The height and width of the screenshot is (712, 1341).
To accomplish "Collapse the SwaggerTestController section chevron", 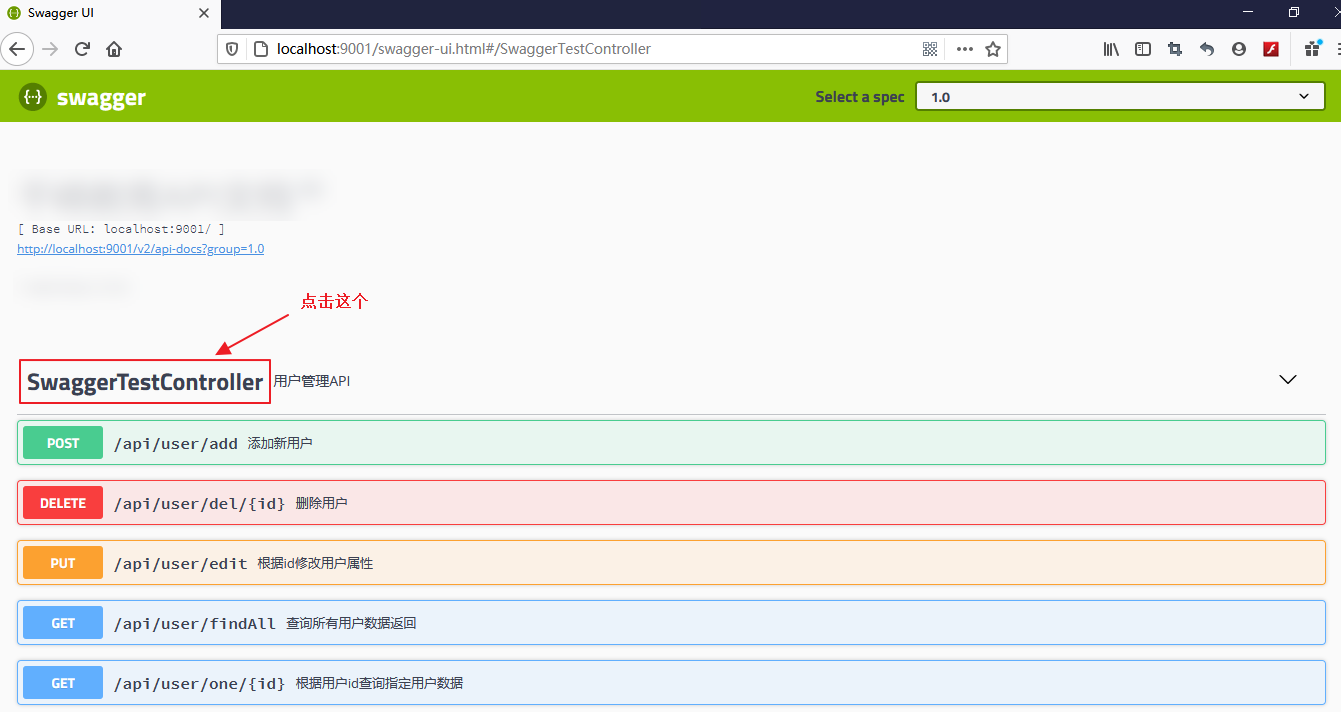I will pyautogui.click(x=1288, y=380).
